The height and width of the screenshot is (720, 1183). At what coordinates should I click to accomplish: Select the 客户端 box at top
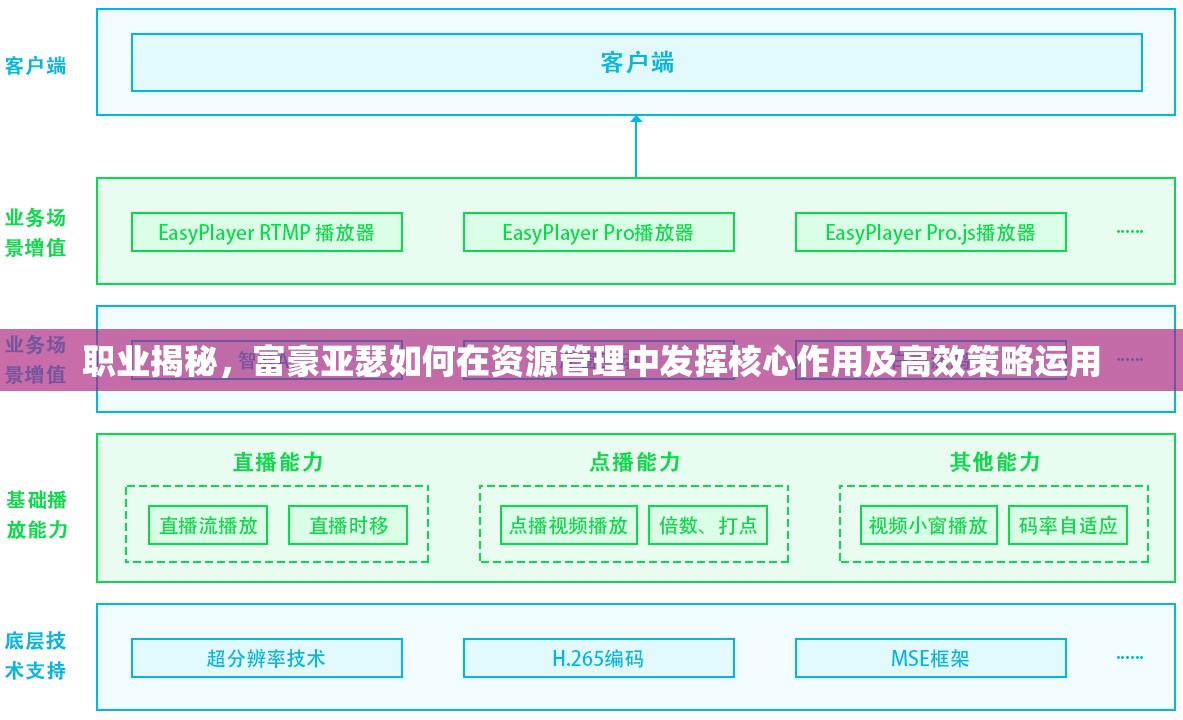pyautogui.click(x=636, y=62)
